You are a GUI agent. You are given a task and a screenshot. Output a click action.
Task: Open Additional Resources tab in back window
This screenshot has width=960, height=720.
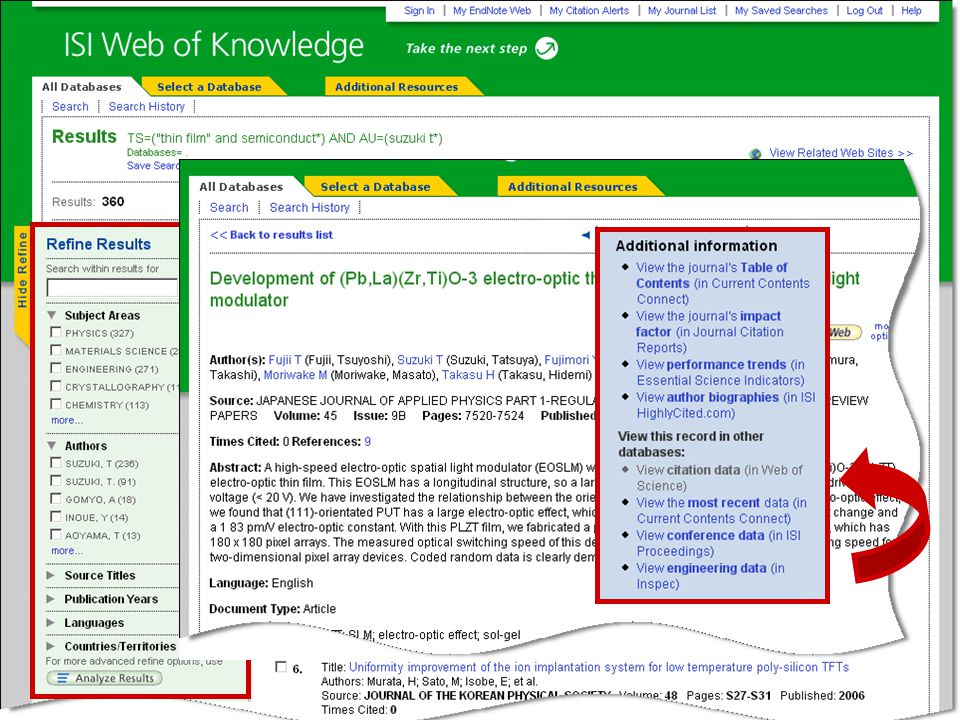pos(396,87)
